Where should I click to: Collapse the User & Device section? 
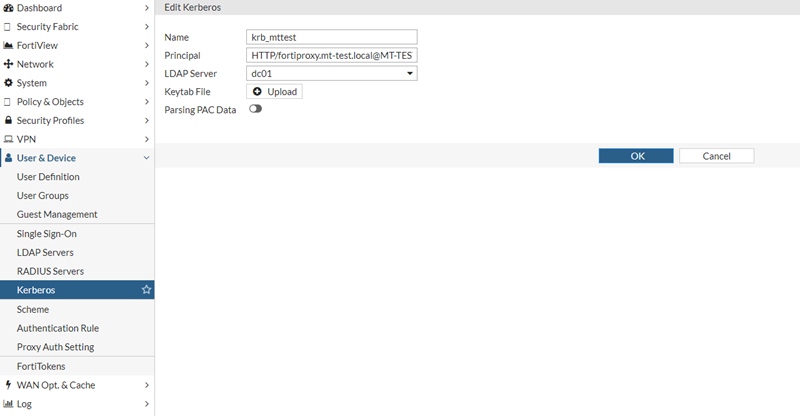coord(147,158)
